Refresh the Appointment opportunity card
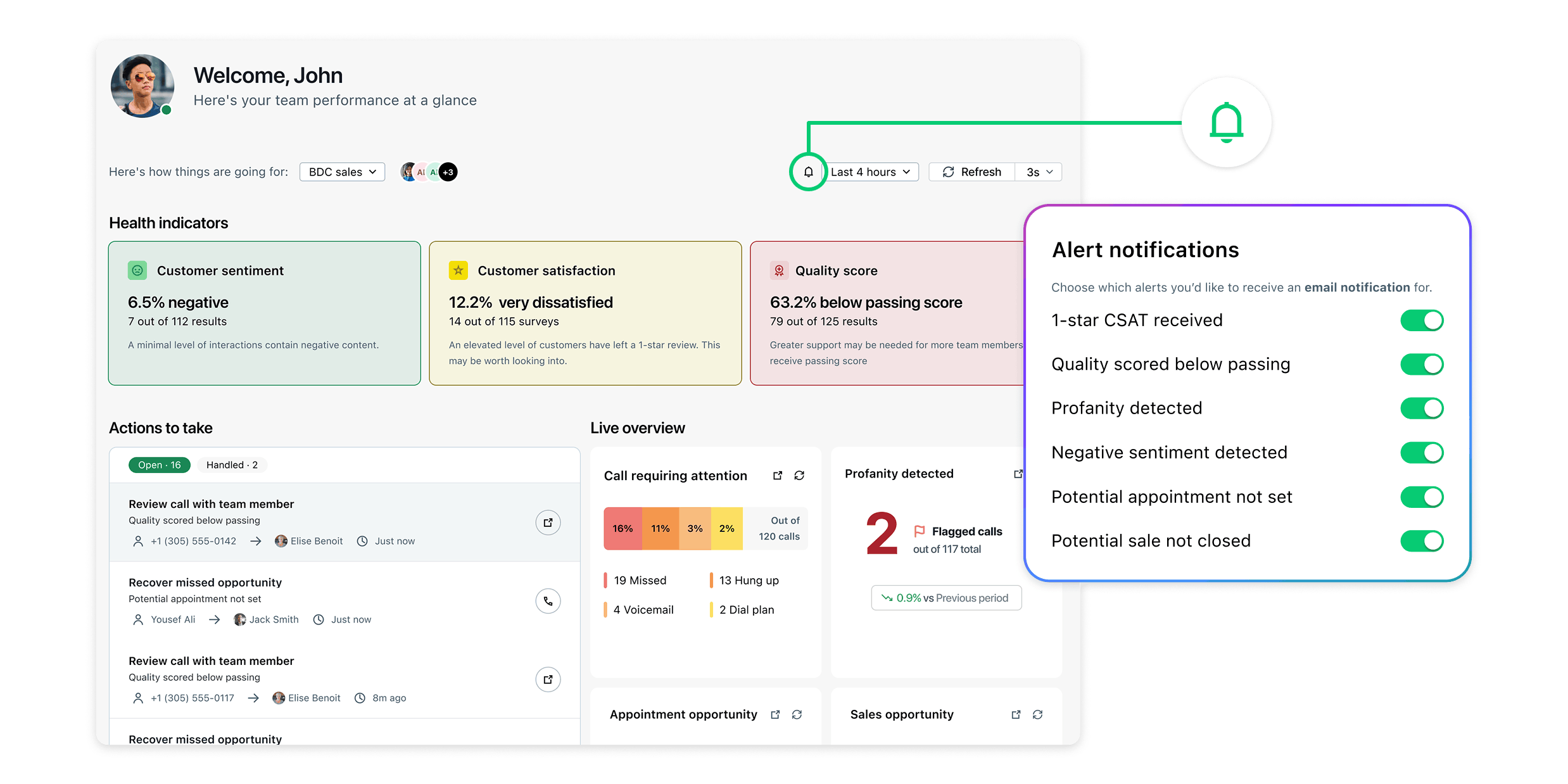The image size is (1568, 784). [797, 714]
